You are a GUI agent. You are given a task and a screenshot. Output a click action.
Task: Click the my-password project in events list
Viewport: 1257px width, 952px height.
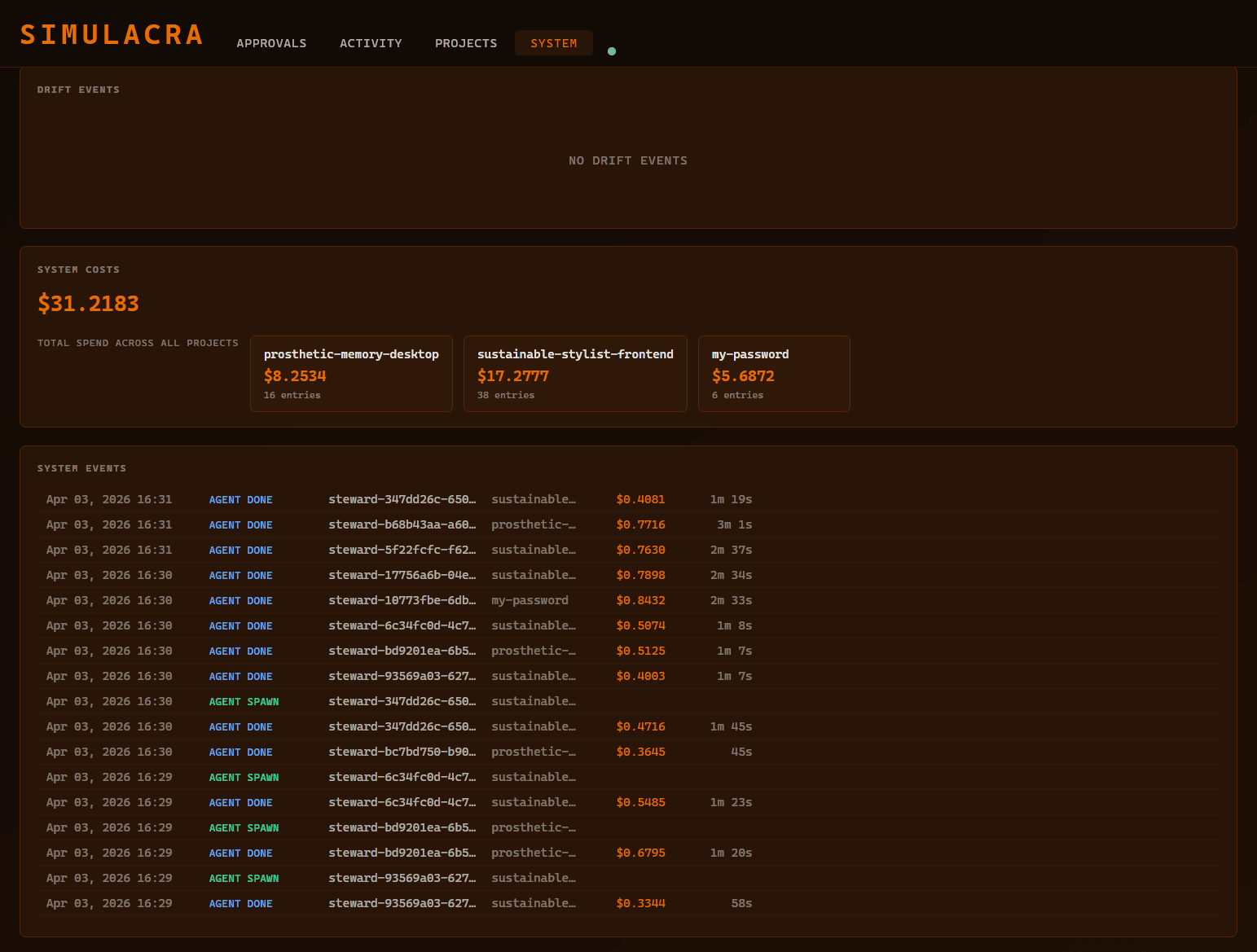[530, 600]
